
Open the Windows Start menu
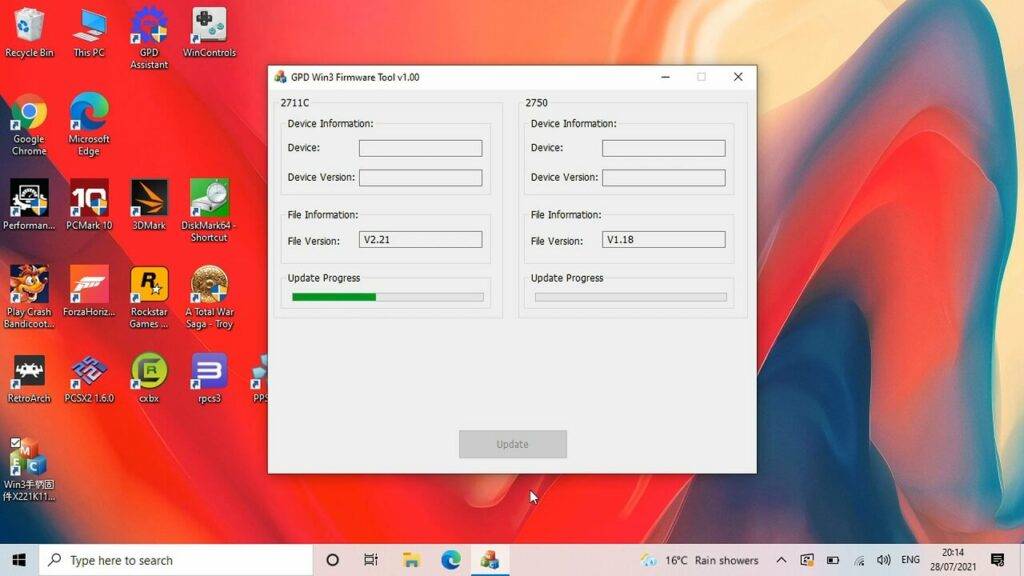click(x=19, y=560)
